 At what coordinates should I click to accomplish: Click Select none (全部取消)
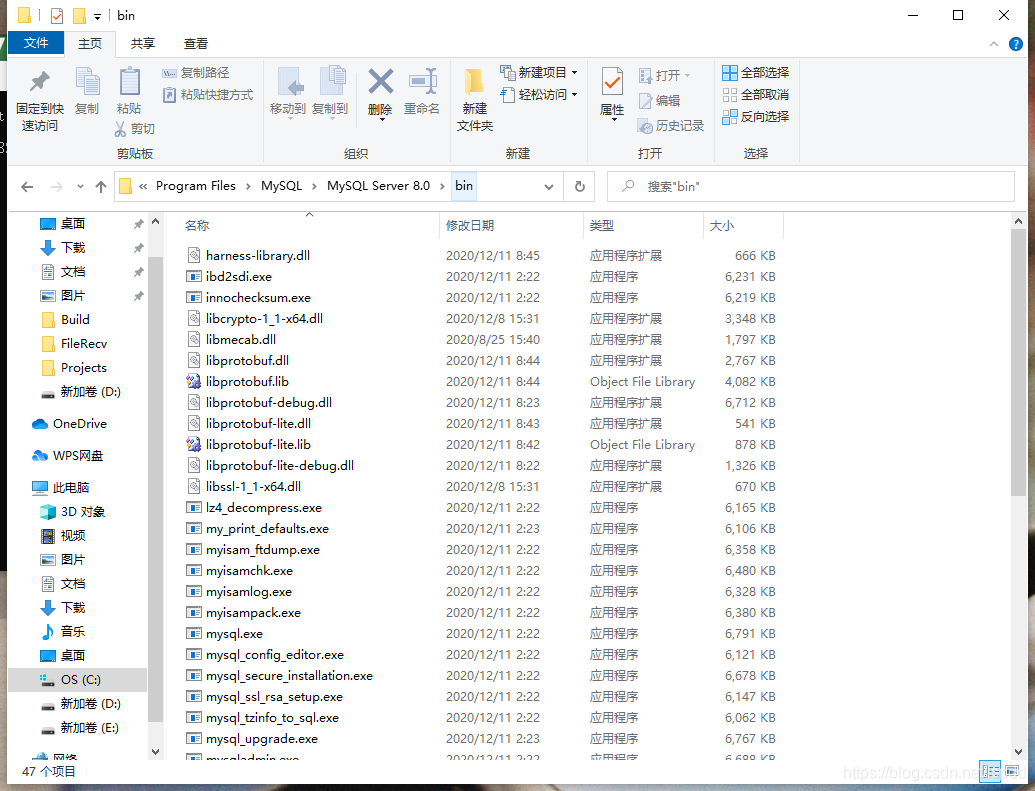point(756,94)
